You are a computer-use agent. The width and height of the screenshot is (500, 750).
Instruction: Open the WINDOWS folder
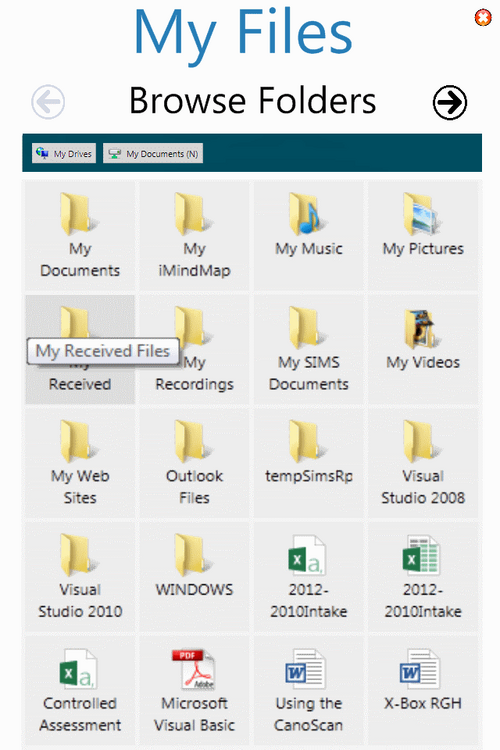(x=194, y=577)
